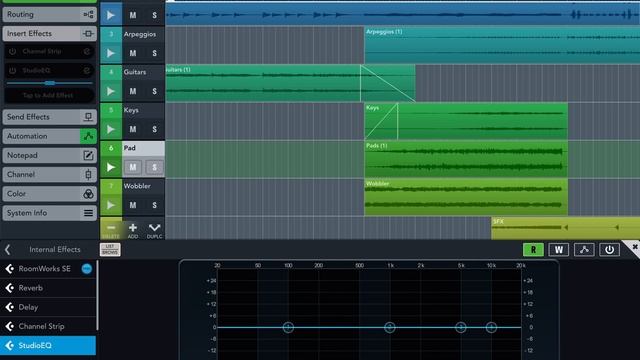Screen dimensions: 640x360
Task: Toggle power of StudioEQ insert slot
Action: tap(13, 71)
